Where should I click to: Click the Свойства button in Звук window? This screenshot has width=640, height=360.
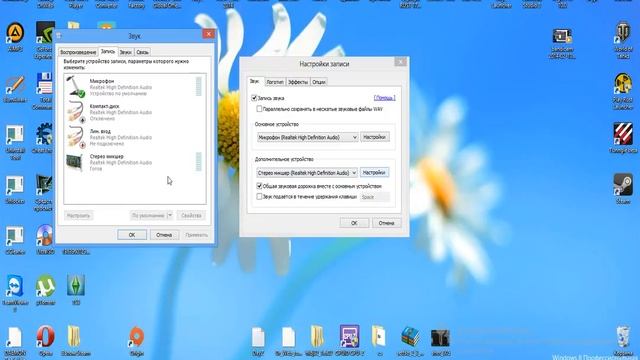coord(191,215)
